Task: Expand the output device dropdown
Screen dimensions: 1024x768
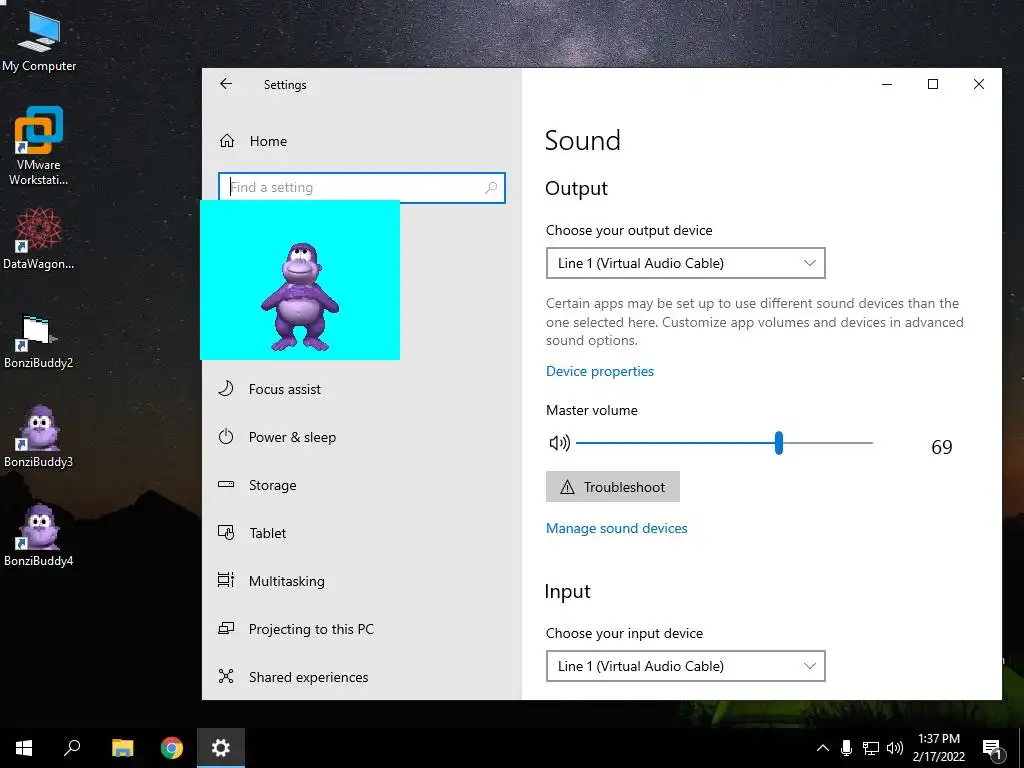Action: (686, 263)
